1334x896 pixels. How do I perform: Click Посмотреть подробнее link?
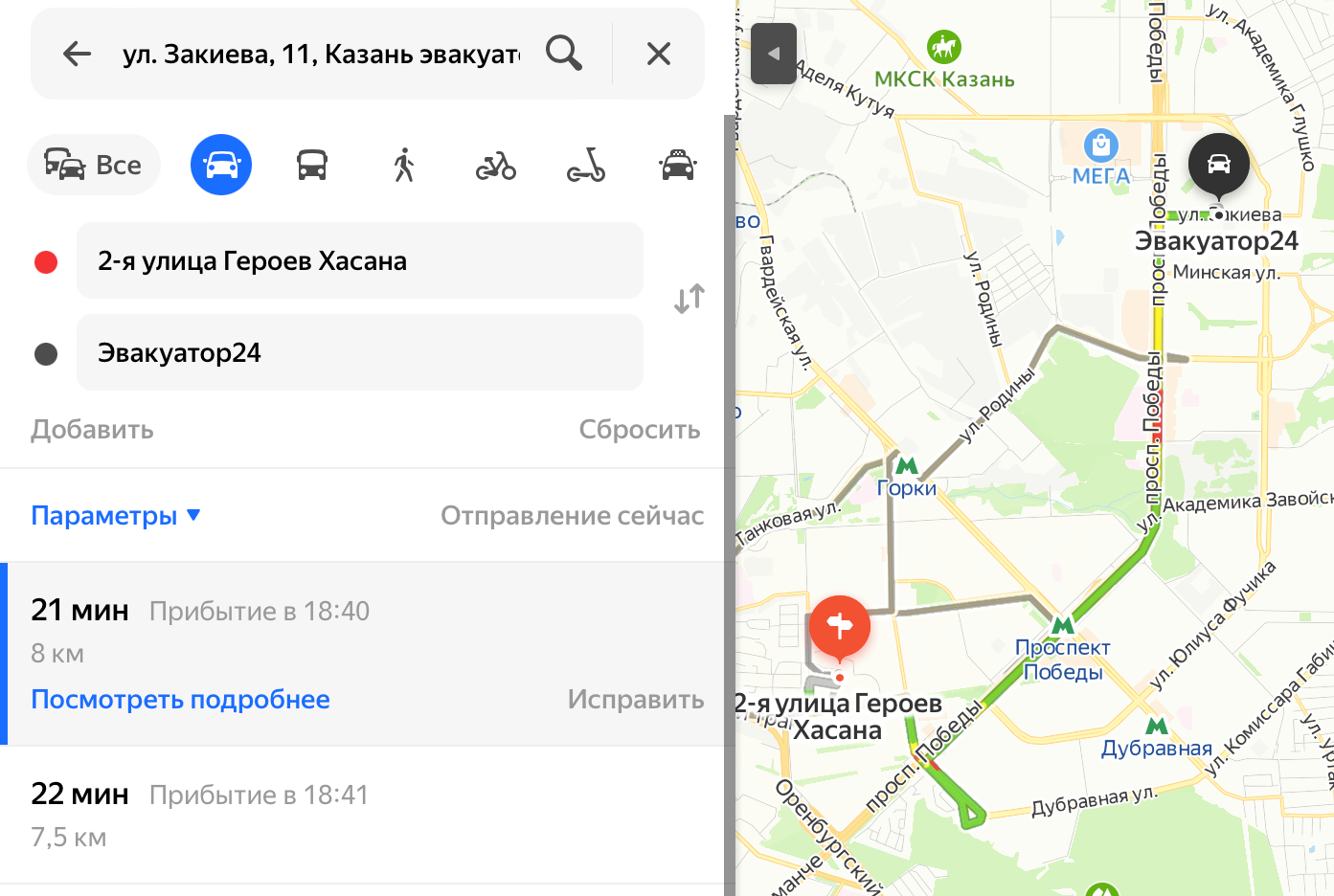click(180, 699)
